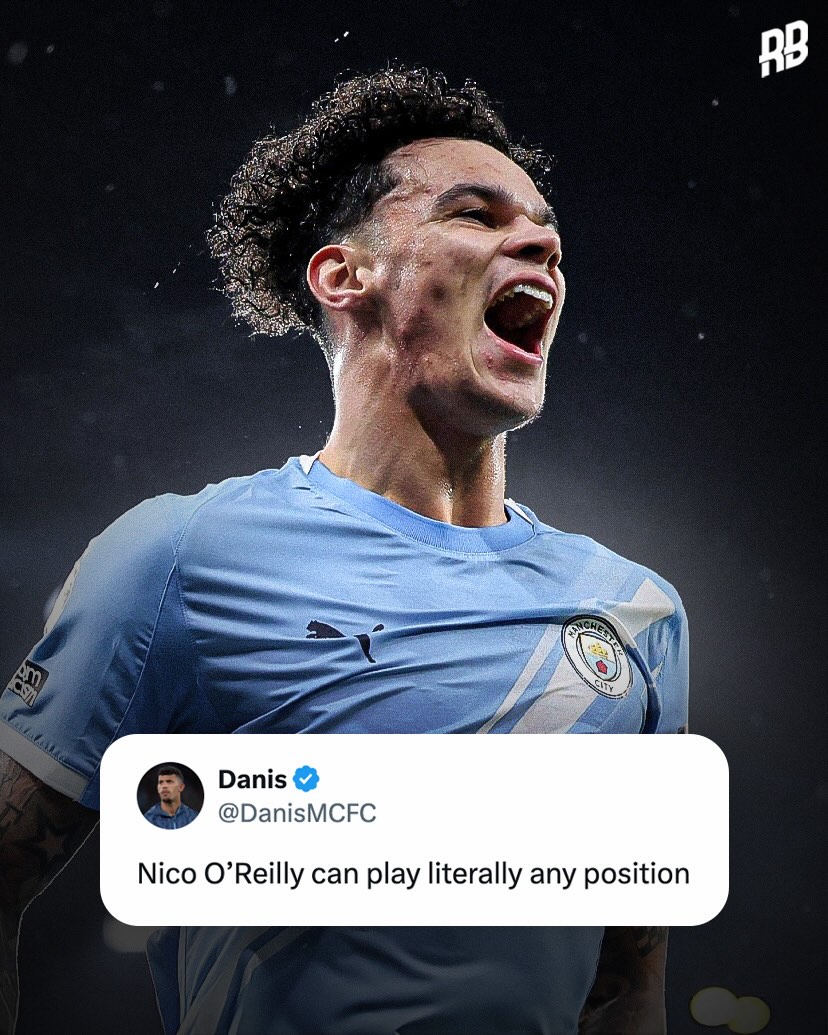The image size is (828, 1035).
Task: Click the tweet text about Nico O'Reilly
Action: tap(413, 874)
